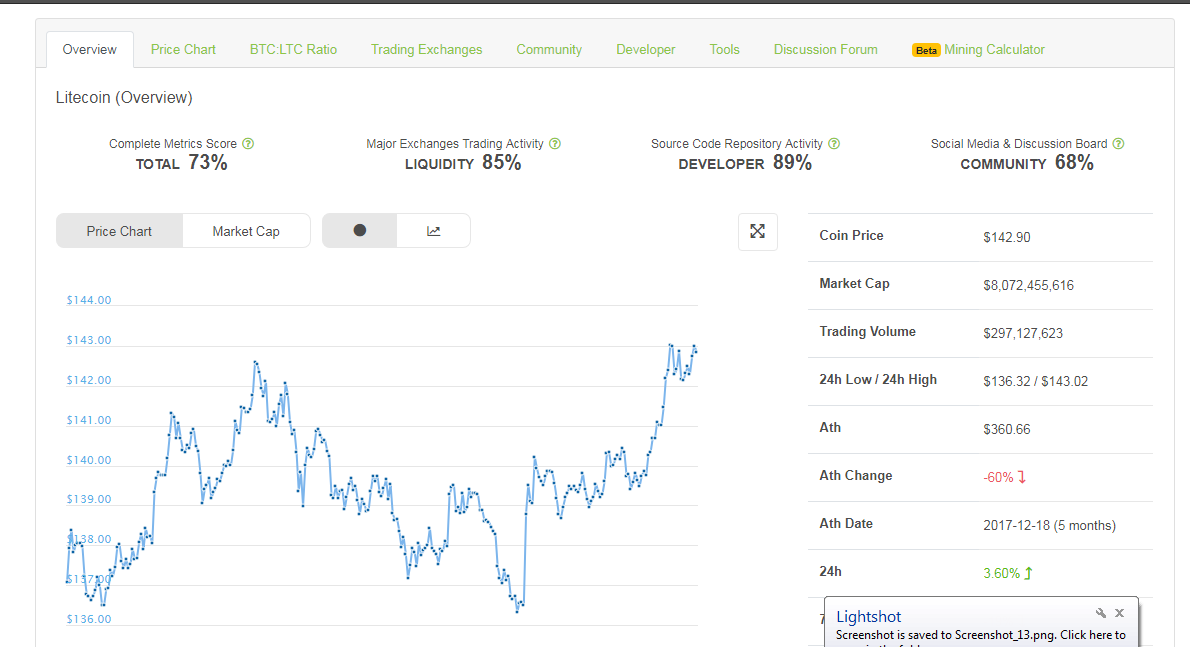The height and width of the screenshot is (647, 1190).
Task: Open the Trading Exchanges tab
Action: coord(427,49)
